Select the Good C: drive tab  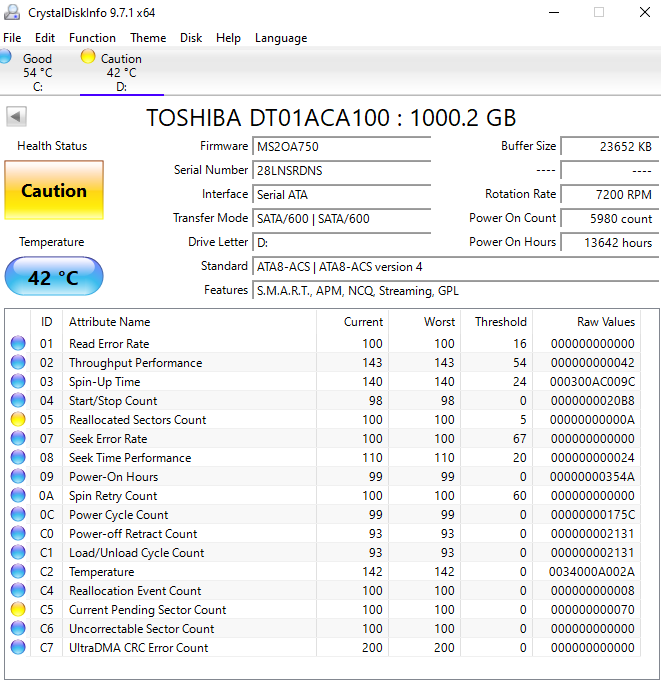[38, 72]
